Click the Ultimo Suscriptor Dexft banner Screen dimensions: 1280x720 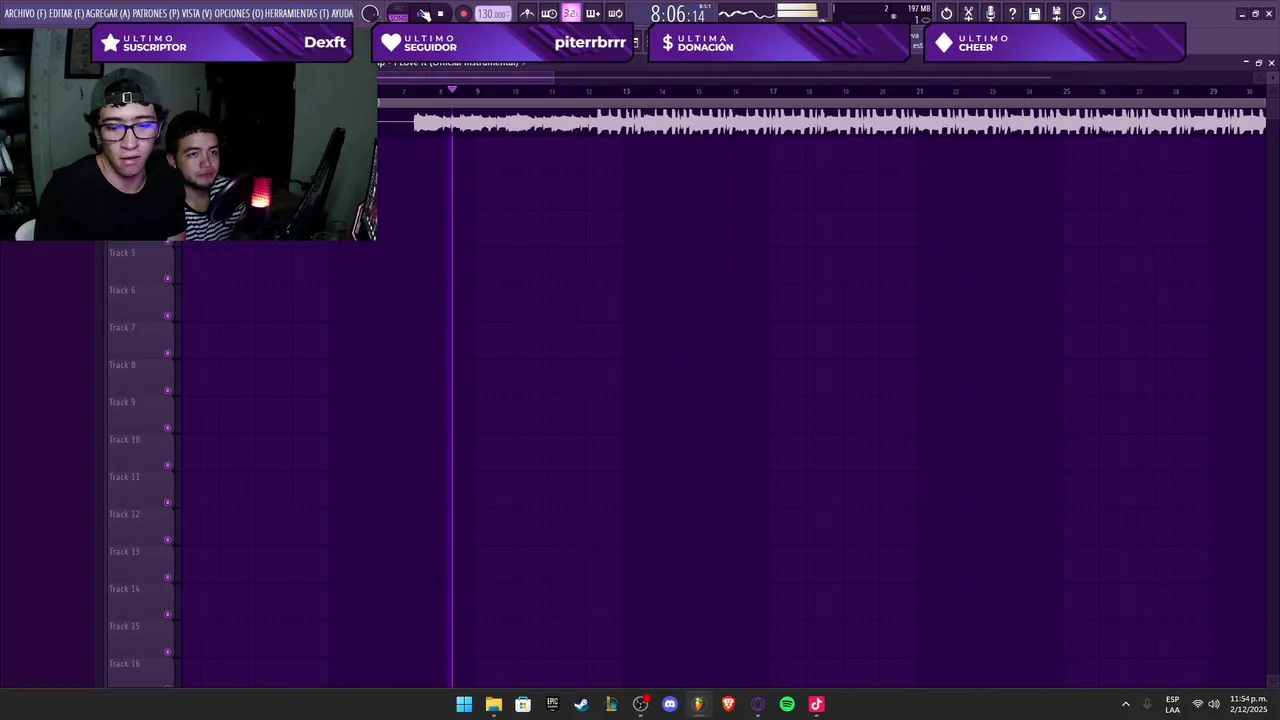(x=222, y=43)
